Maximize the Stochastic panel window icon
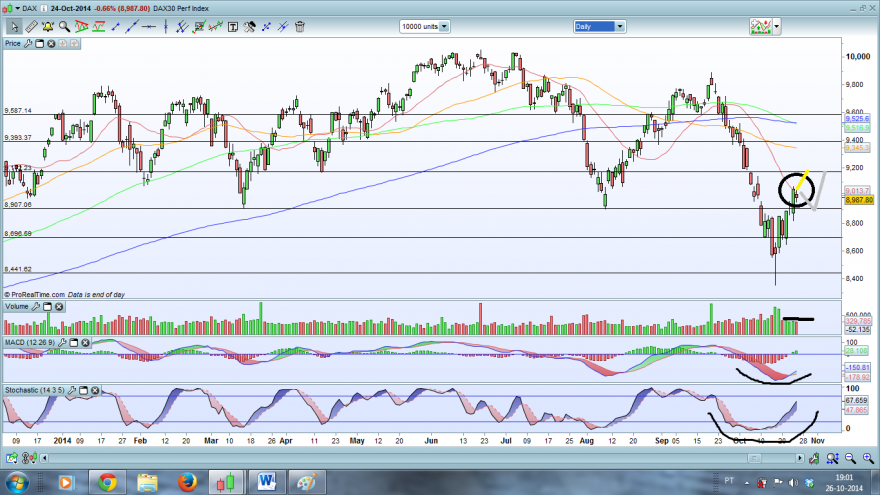Viewport: 880px width, 495px height. click(84, 390)
